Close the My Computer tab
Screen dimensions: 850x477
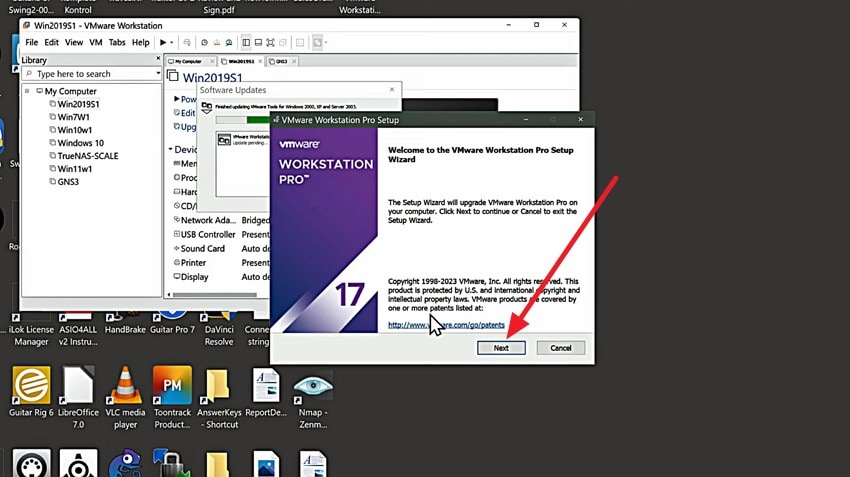click(212, 61)
